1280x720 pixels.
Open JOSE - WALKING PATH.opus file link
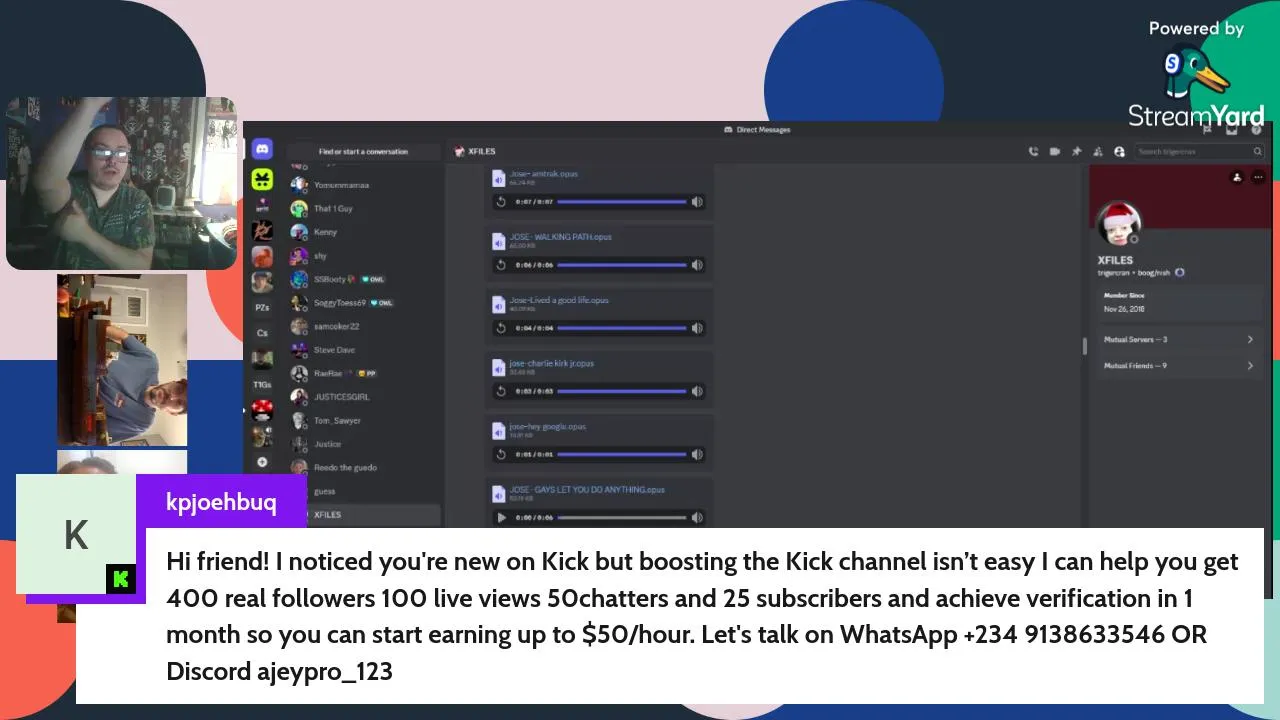(560, 237)
